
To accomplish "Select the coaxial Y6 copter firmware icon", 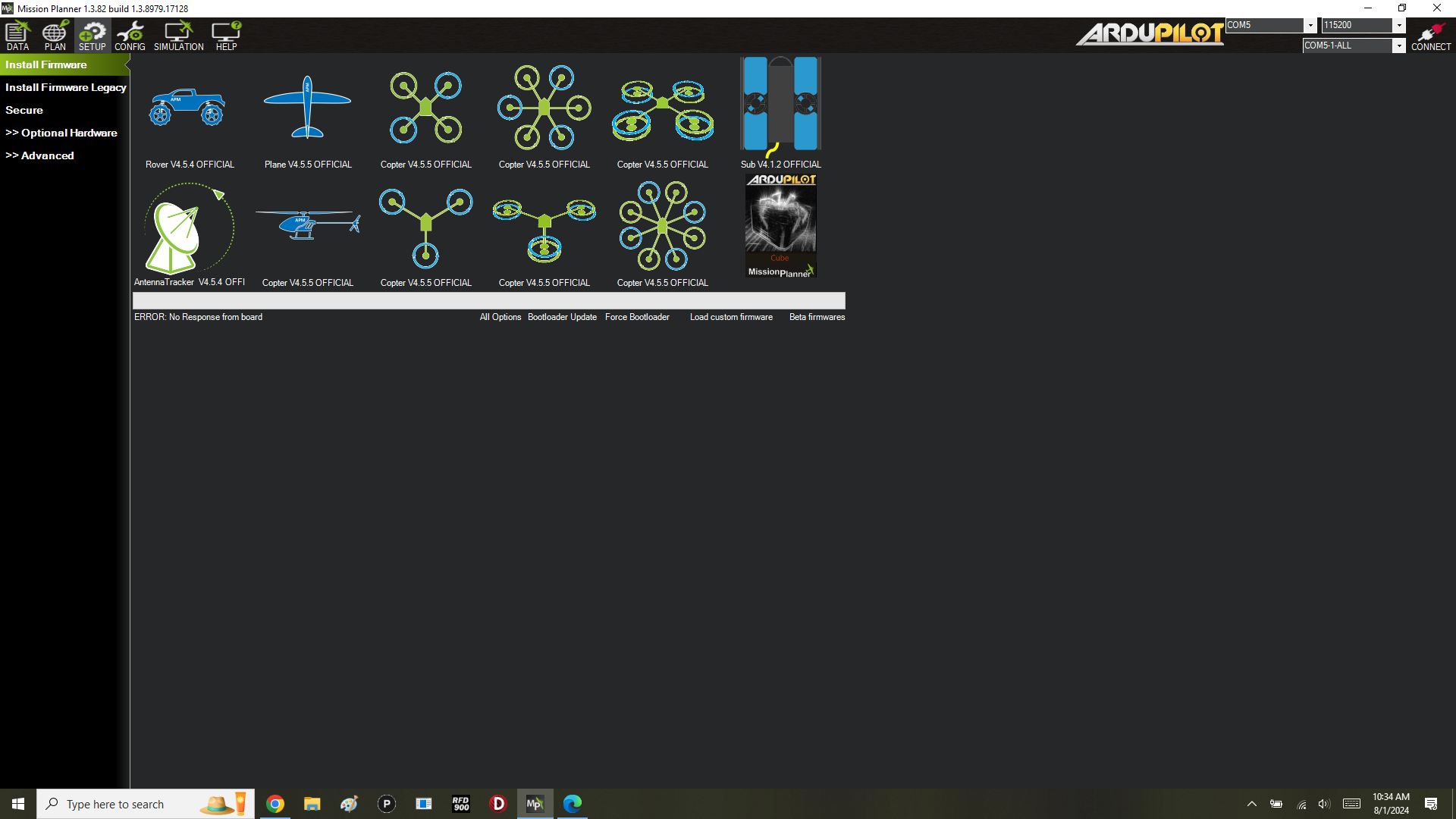I will [x=544, y=230].
